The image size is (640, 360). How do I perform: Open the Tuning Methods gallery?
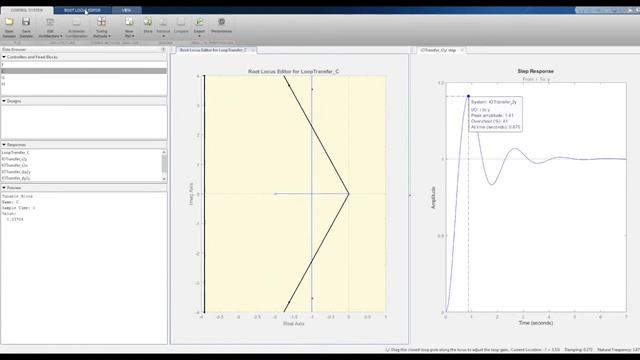[101, 27]
